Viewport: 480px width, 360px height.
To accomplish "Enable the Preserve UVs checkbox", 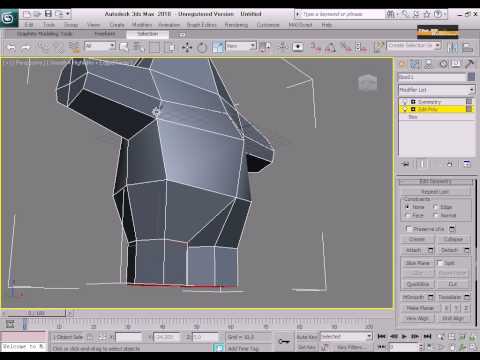I will click(x=409, y=229).
